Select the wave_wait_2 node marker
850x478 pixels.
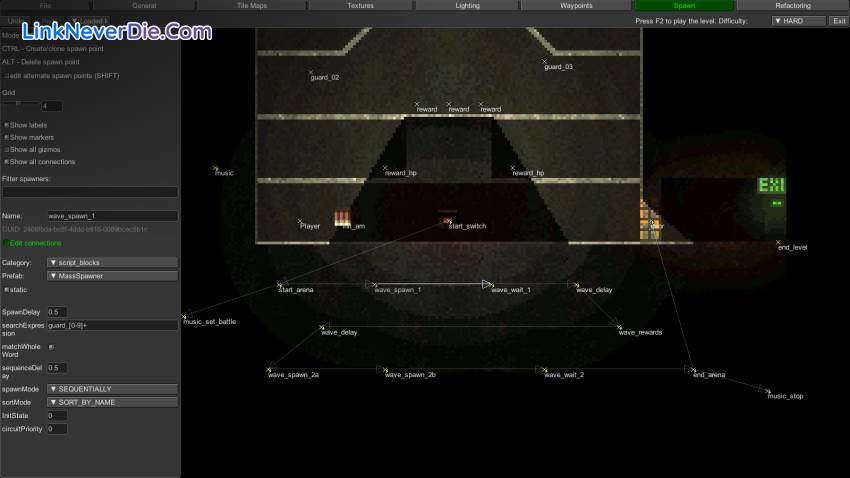point(545,370)
